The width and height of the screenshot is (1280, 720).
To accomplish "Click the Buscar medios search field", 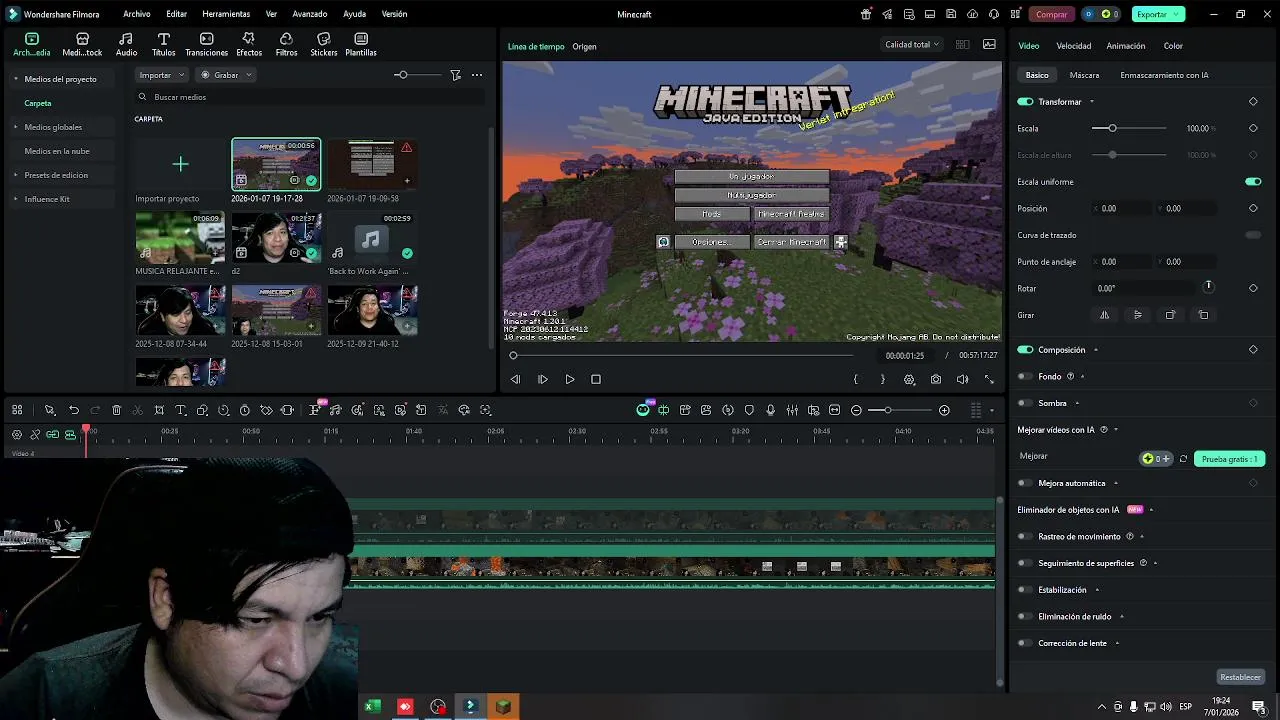I will 310,97.
